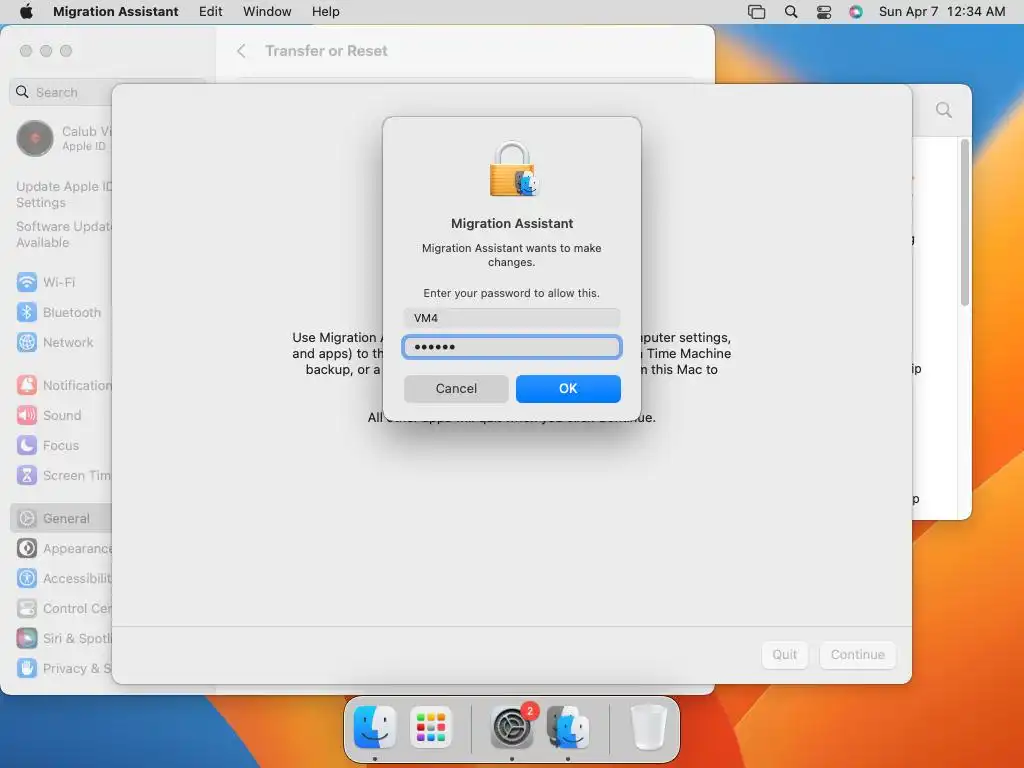Viewport: 1024px width, 768px height.
Task: Open Notifications settings in sidebar
Action: coord(64,385)
